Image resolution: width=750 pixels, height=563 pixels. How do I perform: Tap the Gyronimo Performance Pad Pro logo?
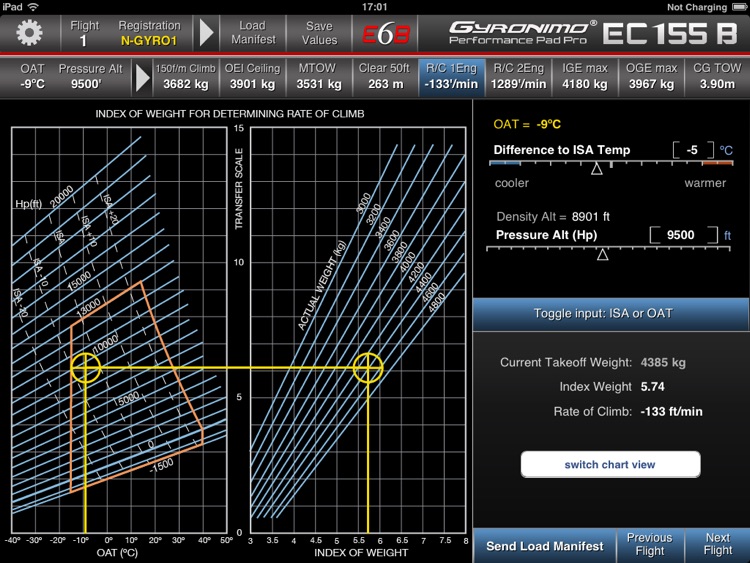pyautogui.click(x=522, y=33)
